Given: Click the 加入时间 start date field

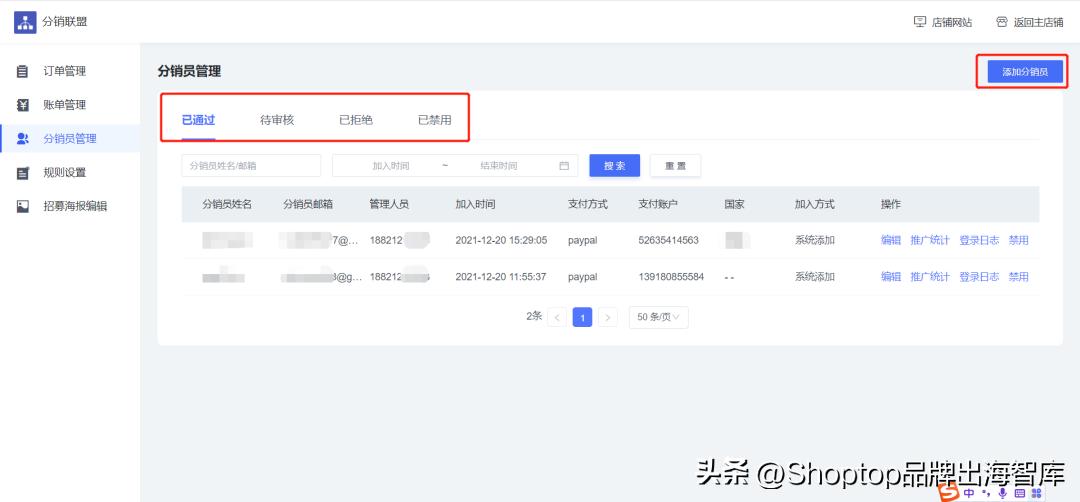Looking at the screenshot, I should 391,165.
